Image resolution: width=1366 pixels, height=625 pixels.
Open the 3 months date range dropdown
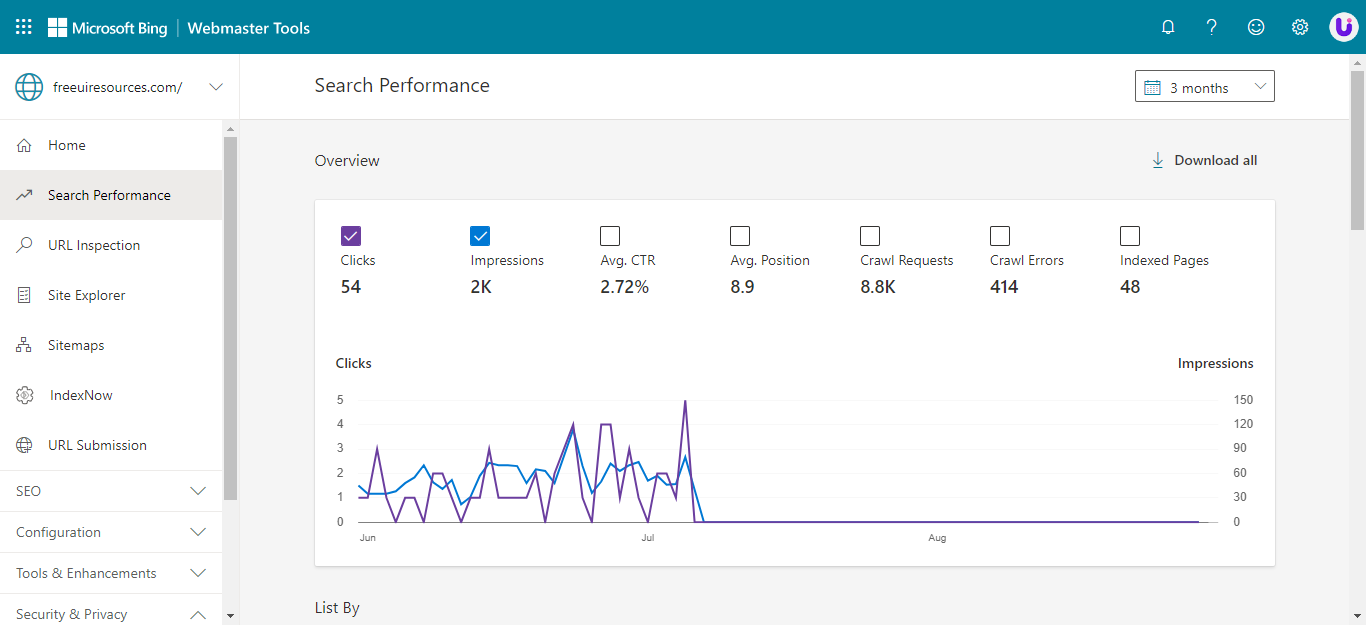[1204, 86]
